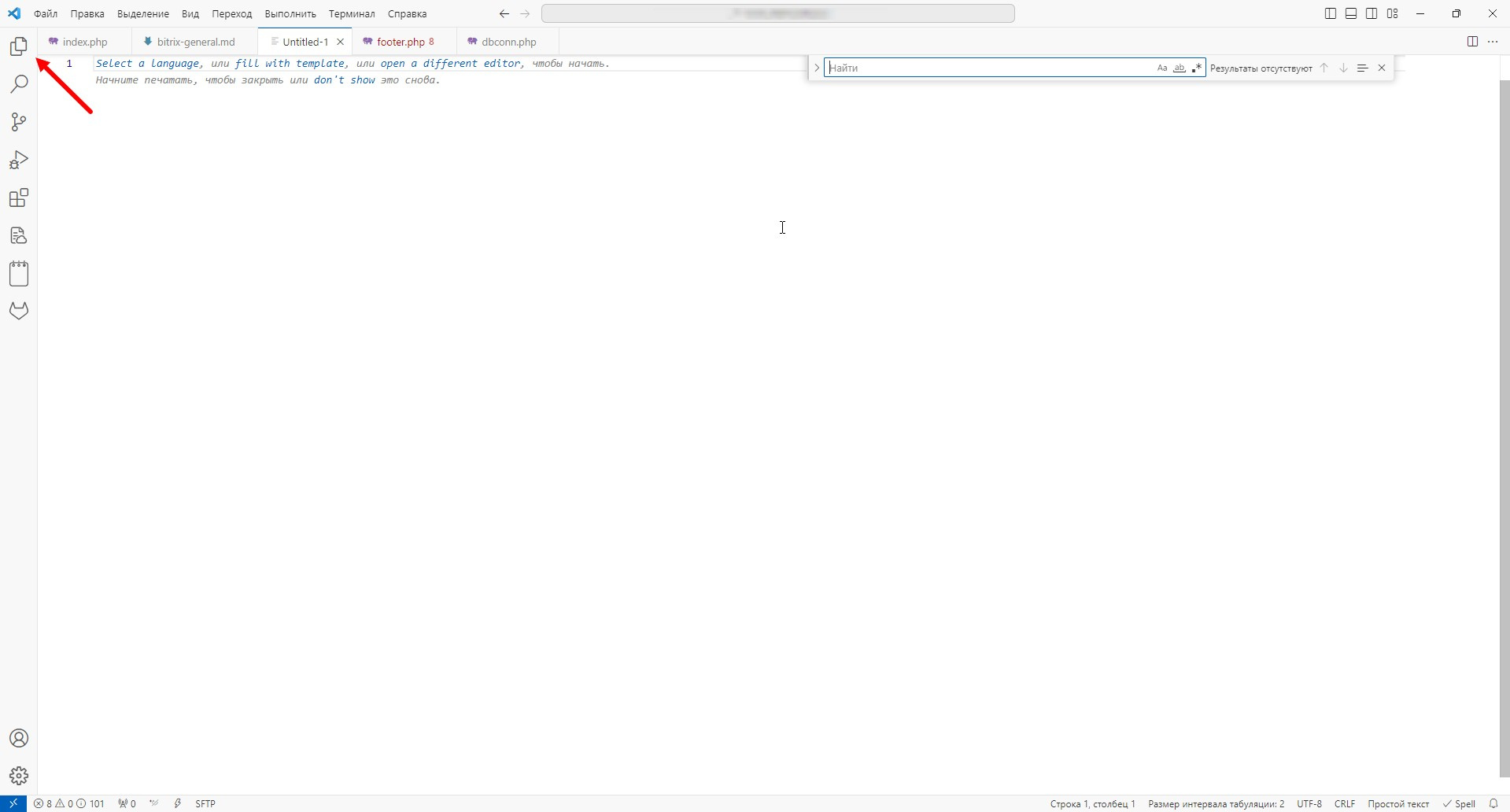The width and height of the screenshot is (1510, 812).
Task: Open the Search view in activity bar
Action: [19, 84]
